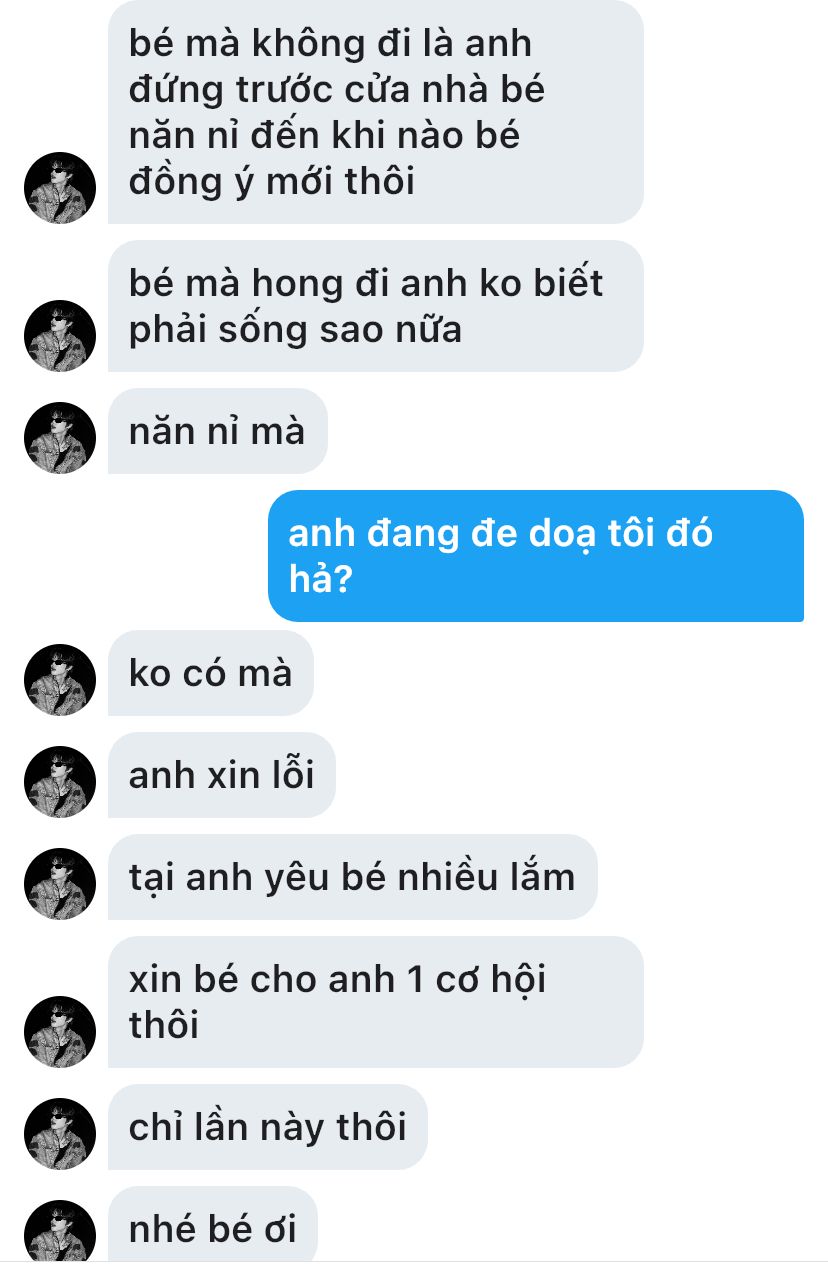Select the blue 'anh đang đe doạ tôi đó hả?' bubble

click(x=536, y=556)
